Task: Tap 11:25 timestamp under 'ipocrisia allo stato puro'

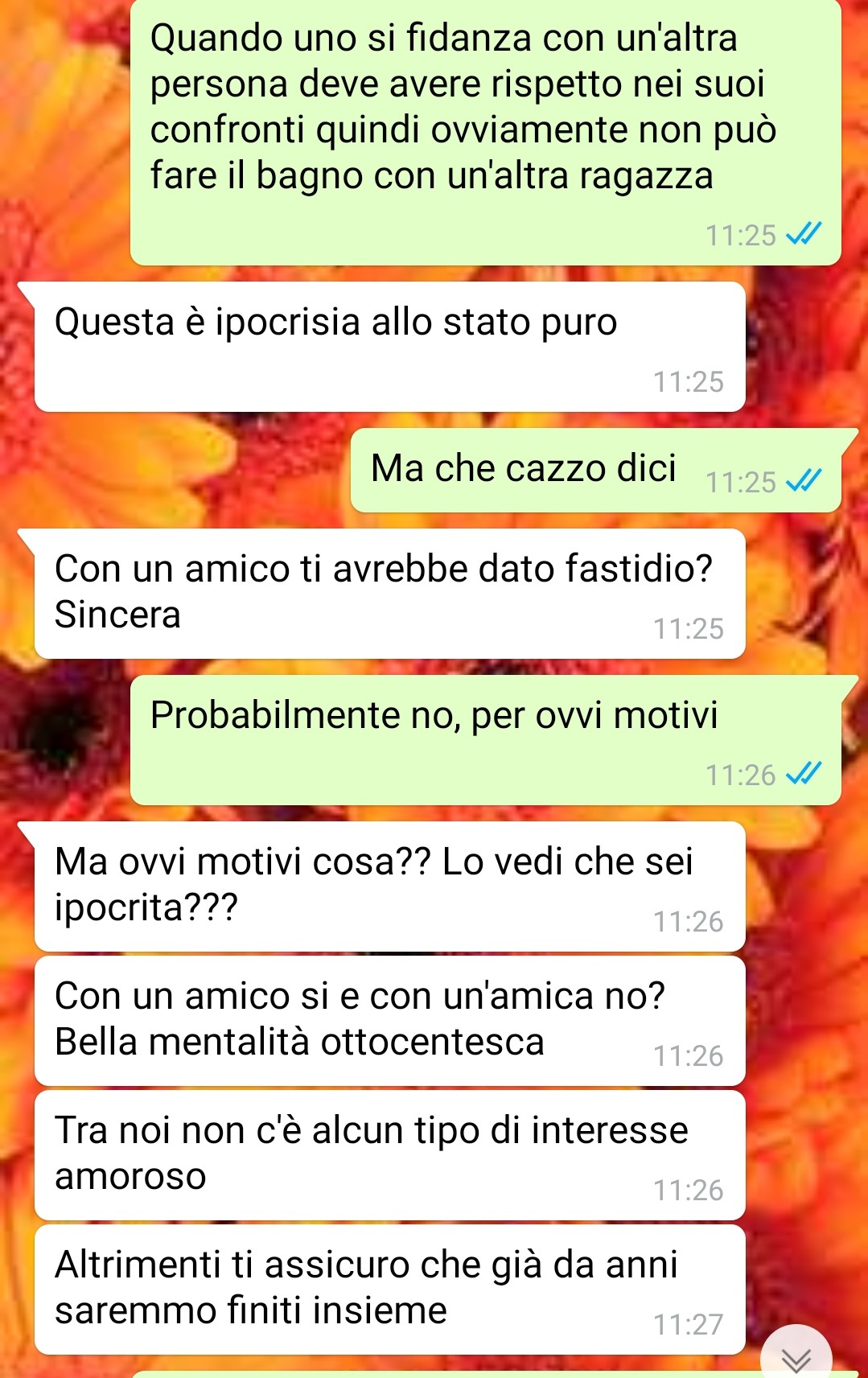Action: tap(689, 381)
